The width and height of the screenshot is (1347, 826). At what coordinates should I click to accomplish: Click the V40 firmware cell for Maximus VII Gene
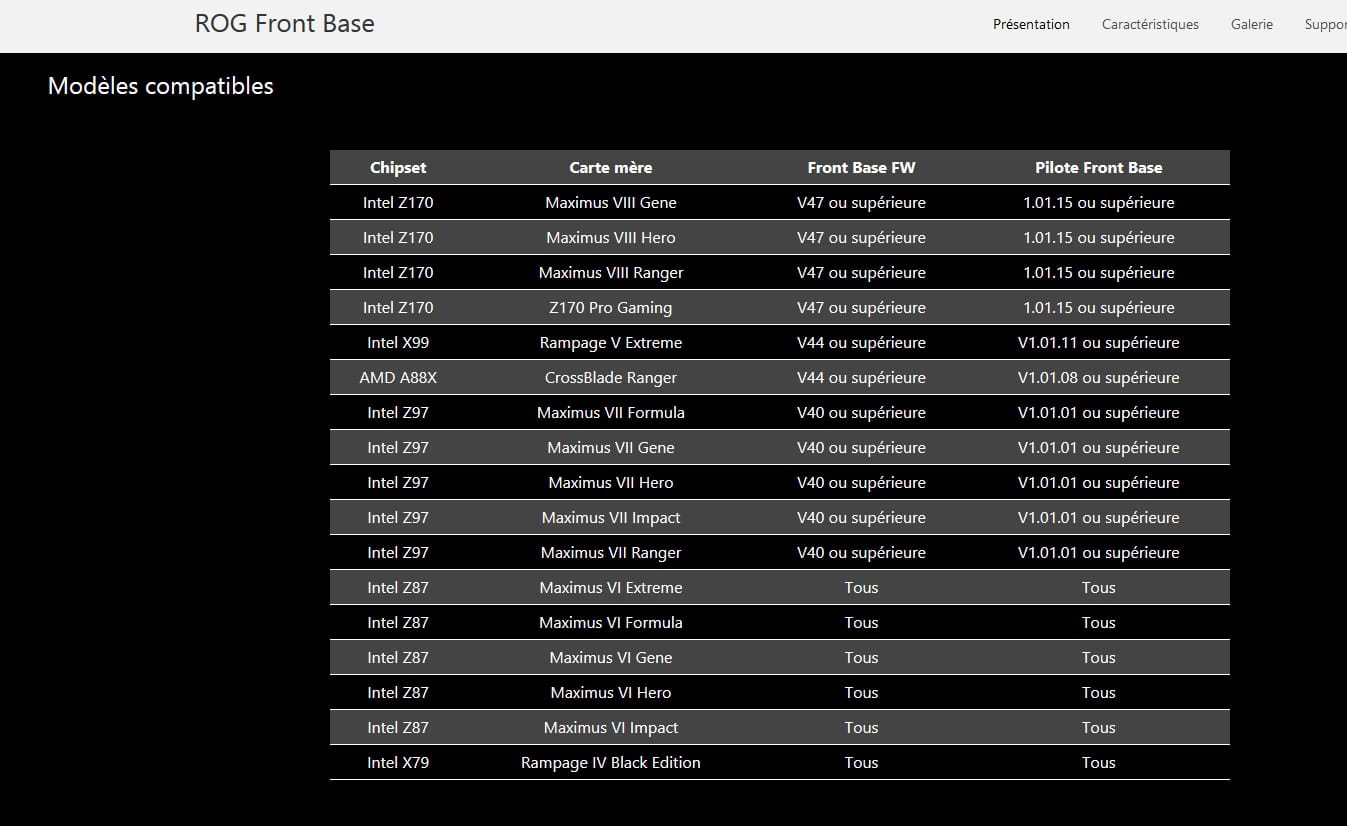tap(861, 448)
